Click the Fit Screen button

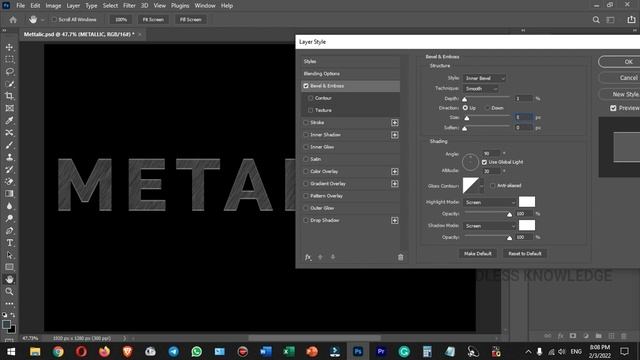[x=153, y=20]
